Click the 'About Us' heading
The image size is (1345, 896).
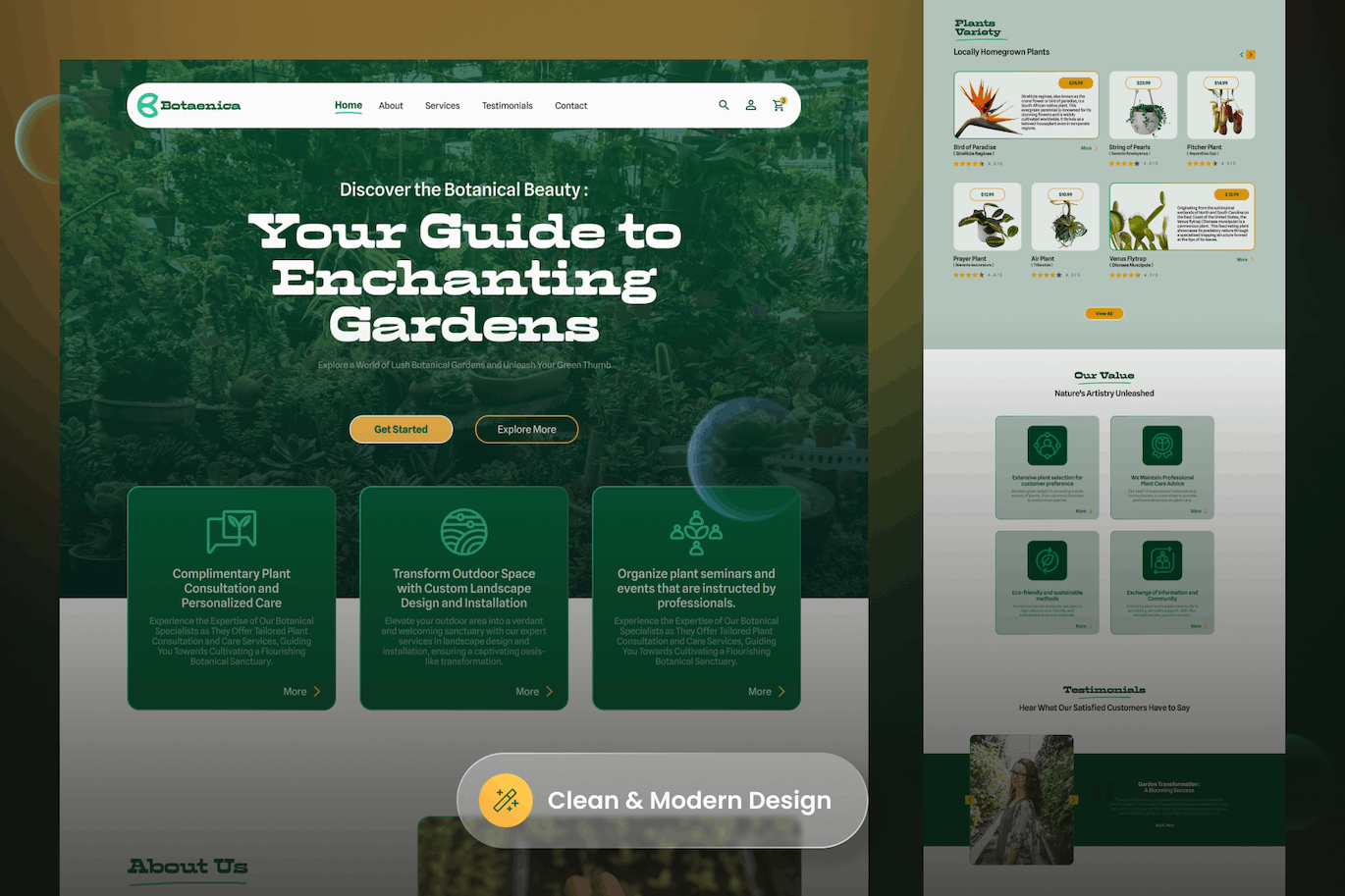pos(188,867)
